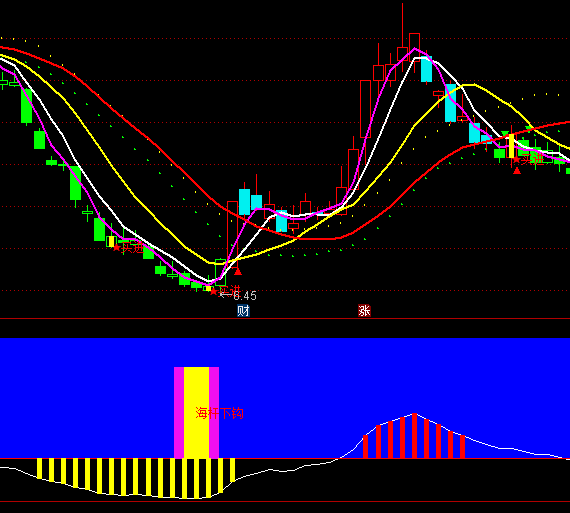
Task: Click the red 涨 badge icon
Action: pyautogui.click(x=364, y=311)
